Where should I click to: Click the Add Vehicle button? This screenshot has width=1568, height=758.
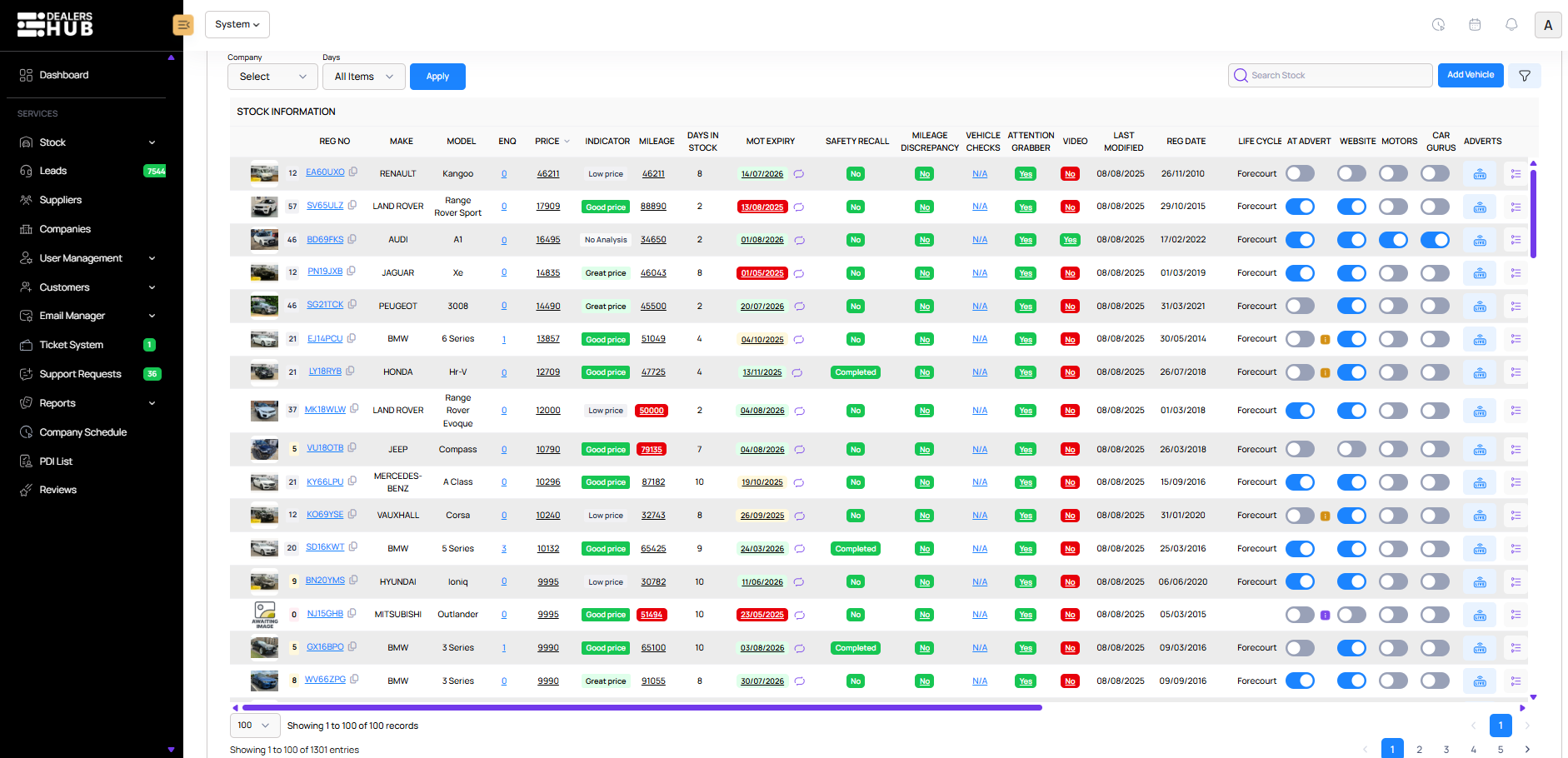(1471, 75)
